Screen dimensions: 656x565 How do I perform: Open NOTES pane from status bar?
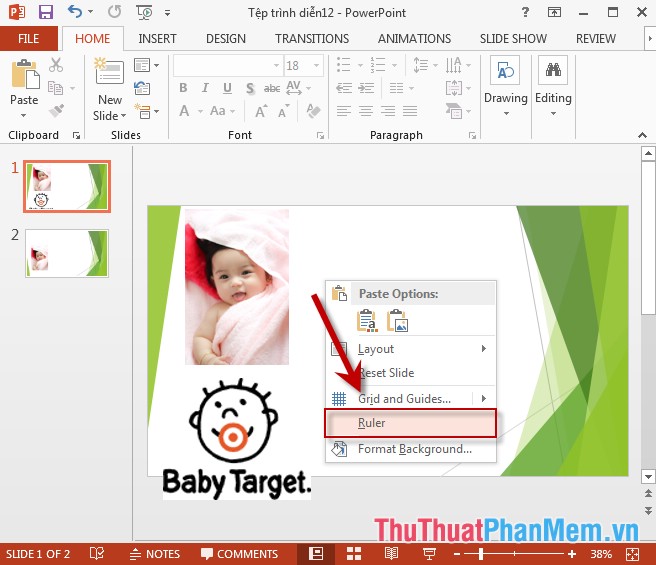point(154,554)
